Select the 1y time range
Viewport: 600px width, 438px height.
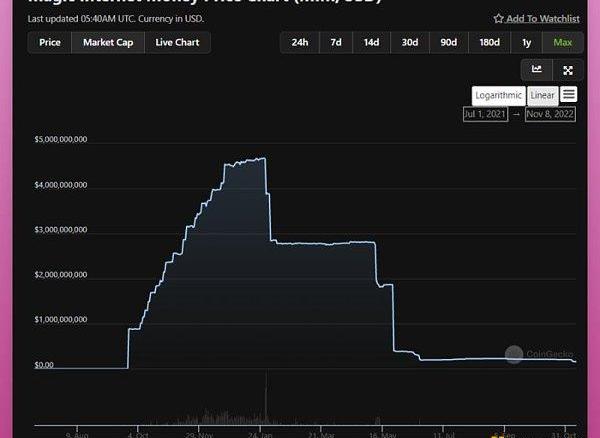(x=527, y=42)
